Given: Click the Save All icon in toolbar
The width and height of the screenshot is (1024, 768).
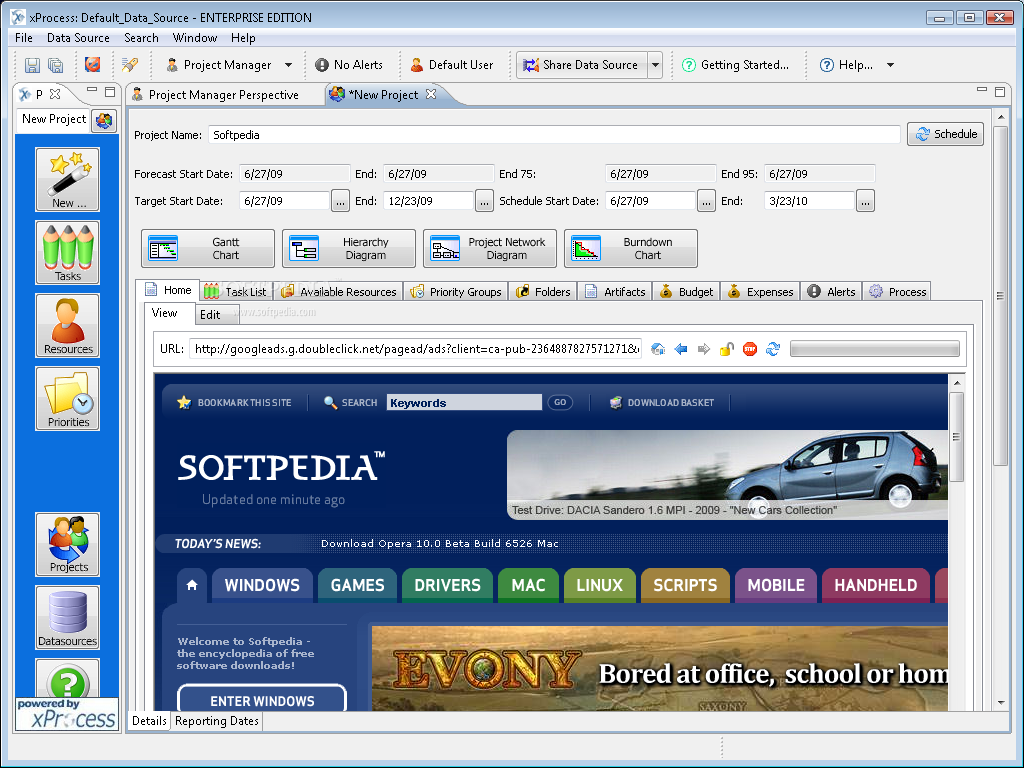Looking at the screenshot, I should click(56, 65).
